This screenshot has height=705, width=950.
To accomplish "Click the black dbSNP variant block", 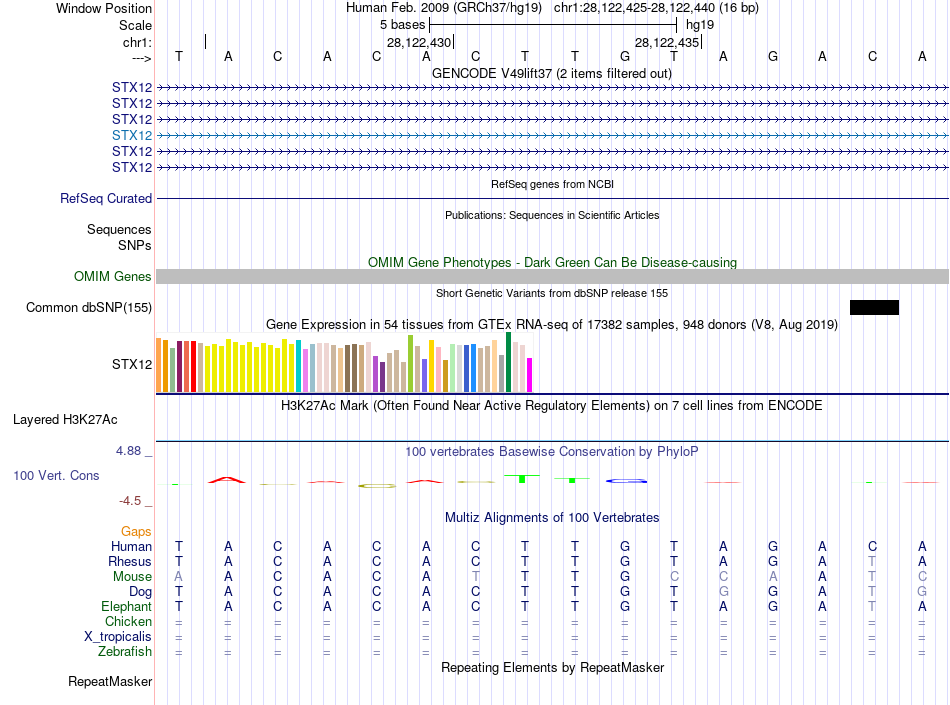I will (x=874, y=307).
